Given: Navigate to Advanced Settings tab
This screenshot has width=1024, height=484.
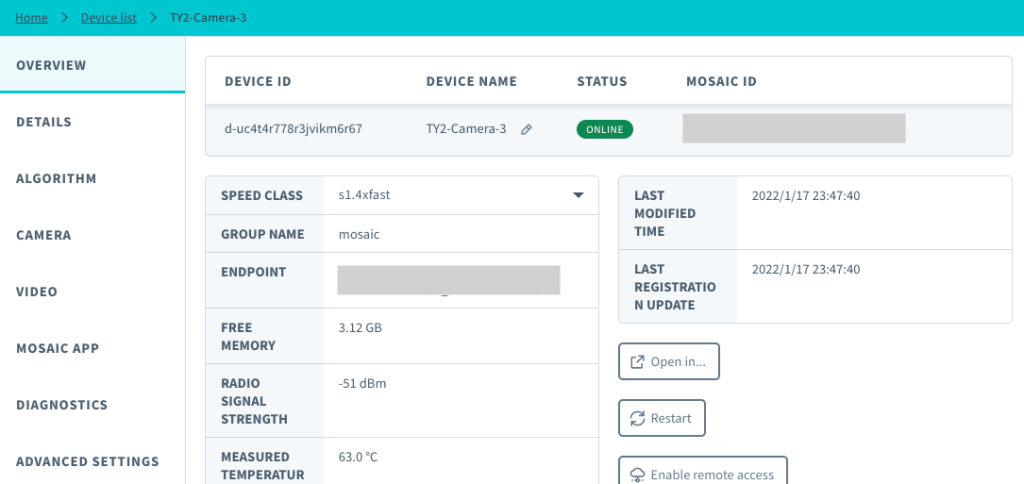Looking at the screenshot, I should (x=87, y=462).
